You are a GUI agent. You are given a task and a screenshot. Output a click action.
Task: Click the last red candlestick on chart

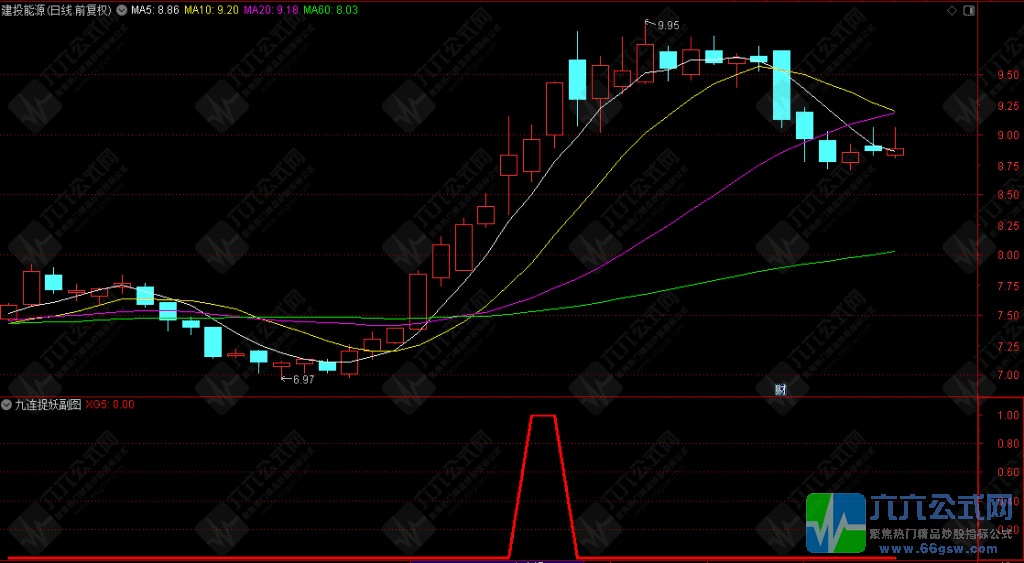895,152
